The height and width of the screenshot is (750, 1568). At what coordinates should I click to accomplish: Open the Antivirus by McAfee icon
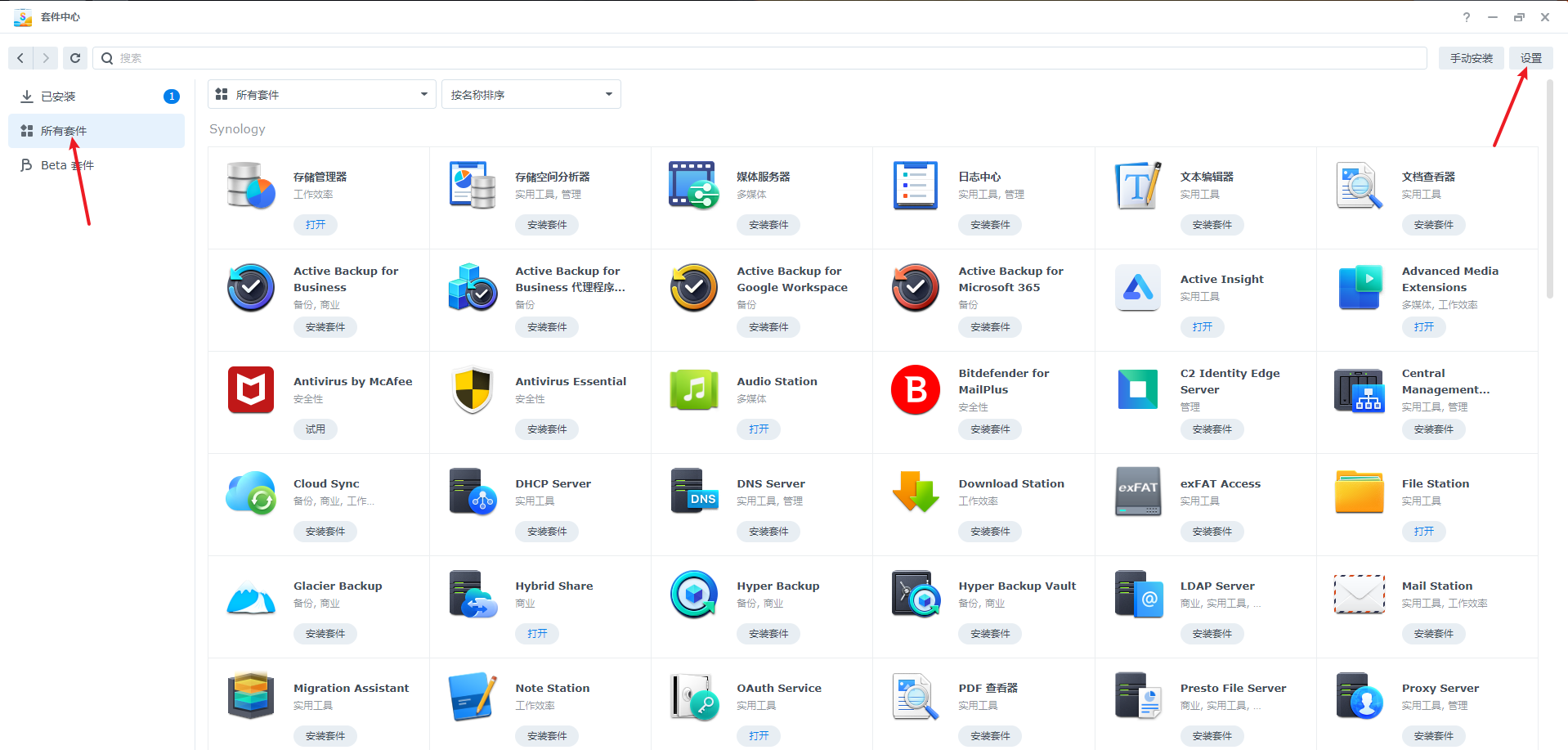250,389
